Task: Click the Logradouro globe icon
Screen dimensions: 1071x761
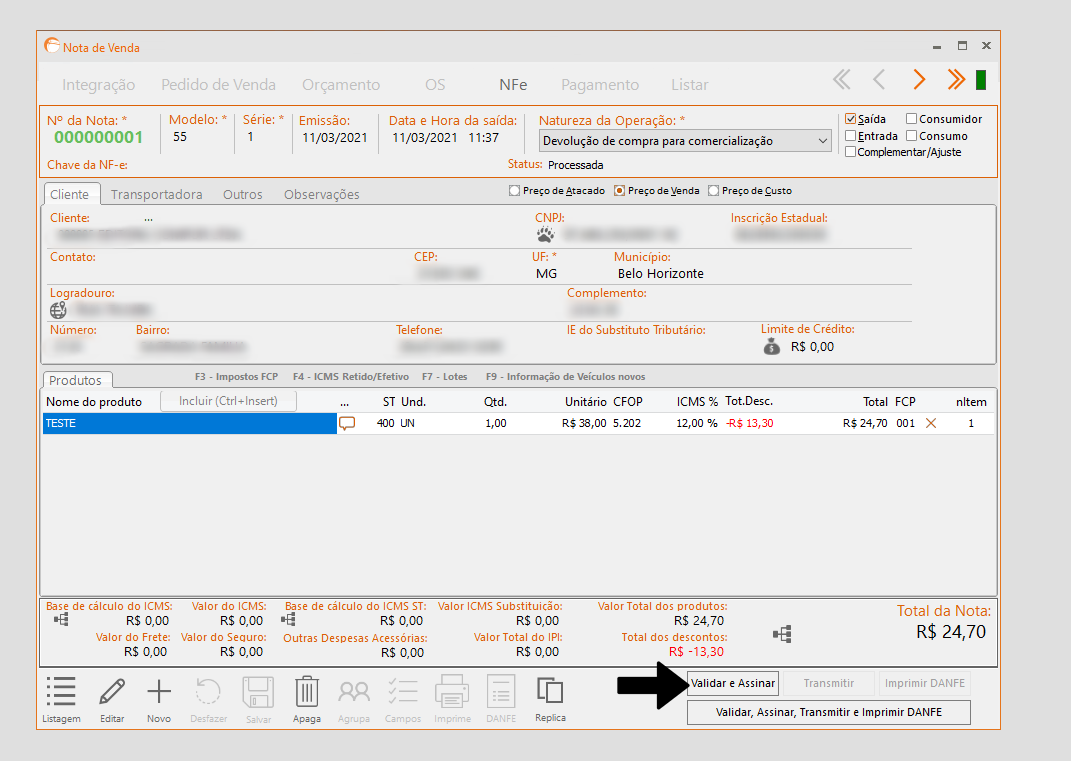Action: pyautogui.click(x=59, y=309)
